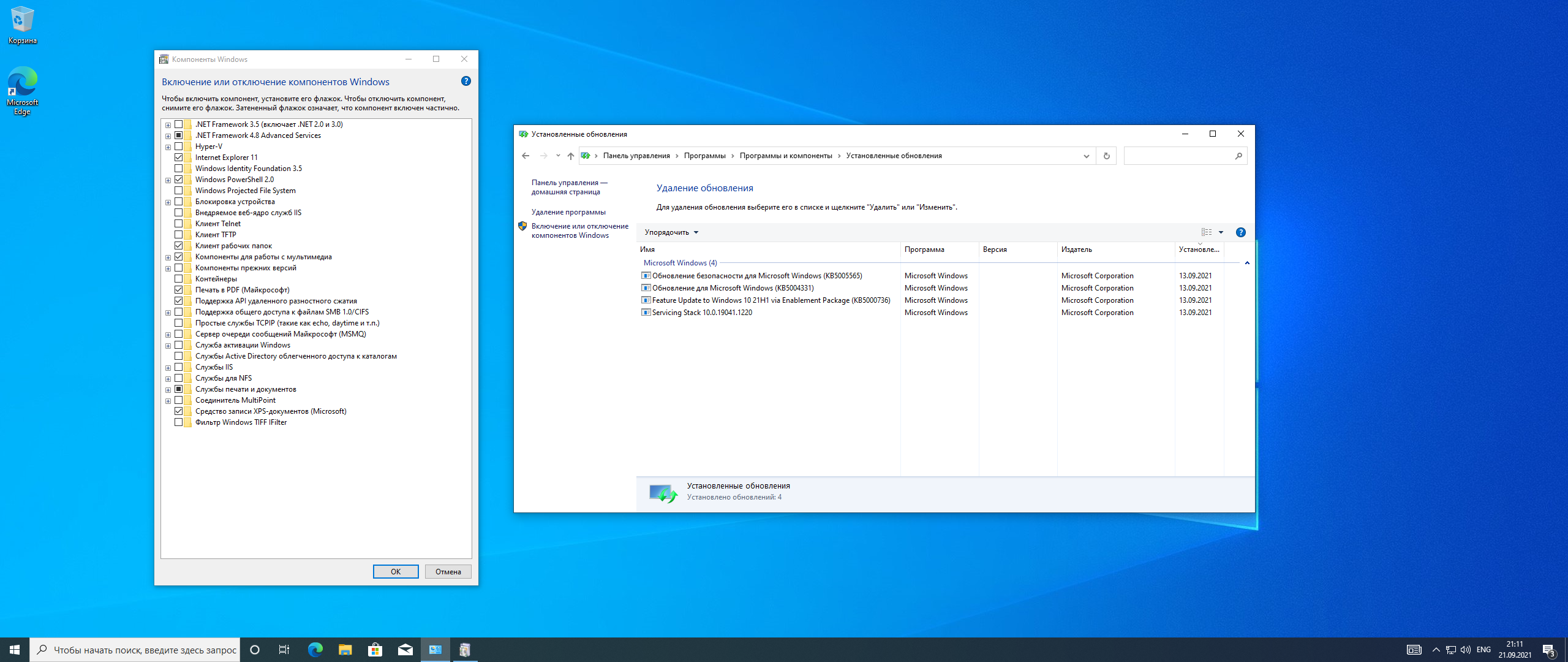Click Отмена in Windows Features dialog
The image size is (1568, 662).
pyautogui.click(x=448, y=571)
